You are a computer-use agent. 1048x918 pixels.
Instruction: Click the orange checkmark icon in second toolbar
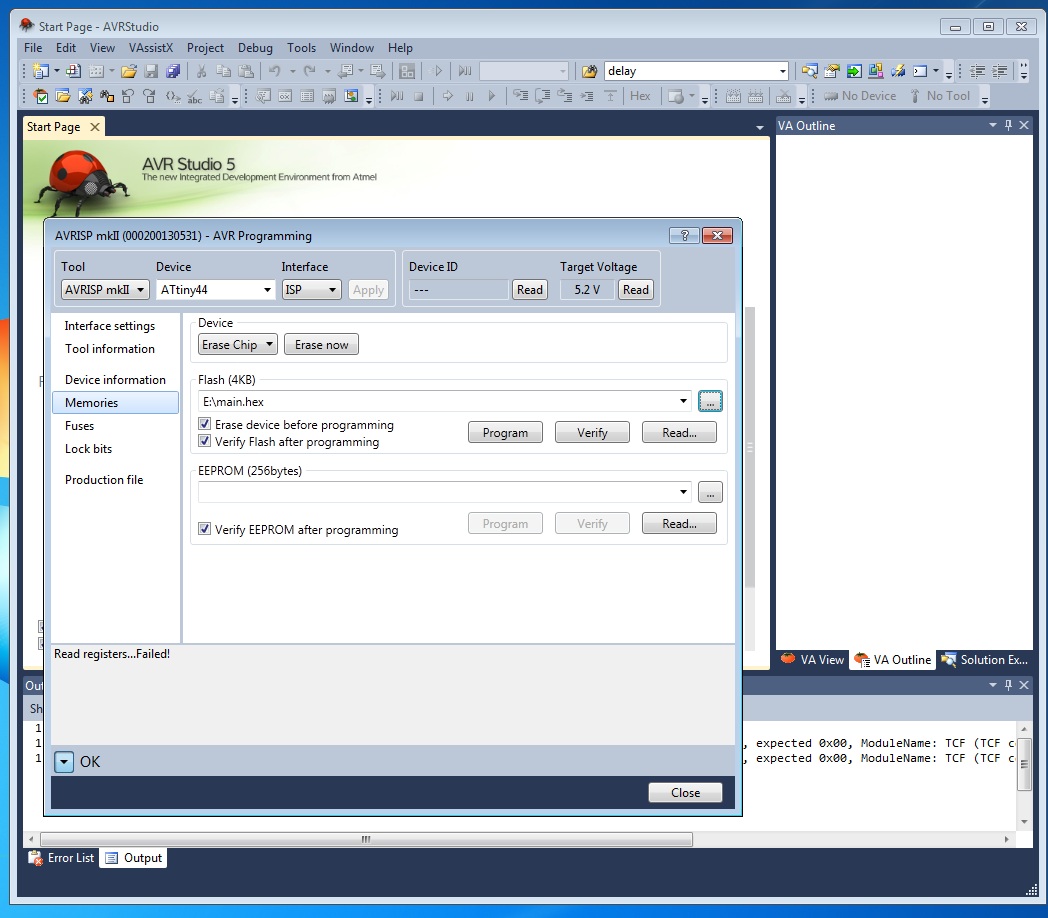(x=41, y=96)
